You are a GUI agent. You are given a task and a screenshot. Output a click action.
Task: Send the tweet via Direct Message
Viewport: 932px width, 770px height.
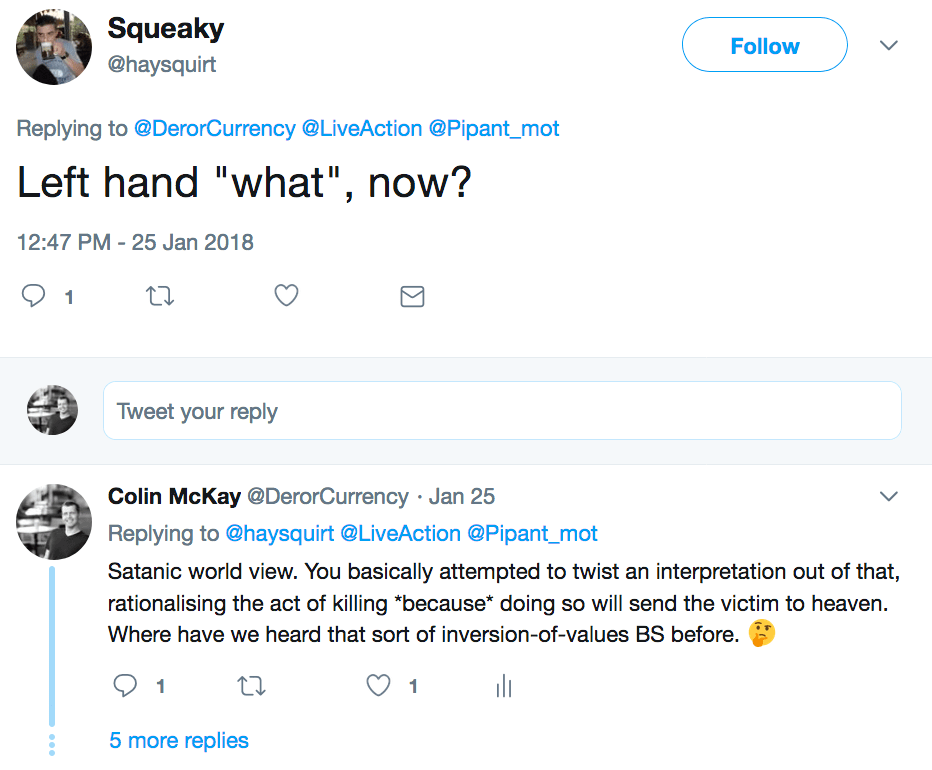412,295
